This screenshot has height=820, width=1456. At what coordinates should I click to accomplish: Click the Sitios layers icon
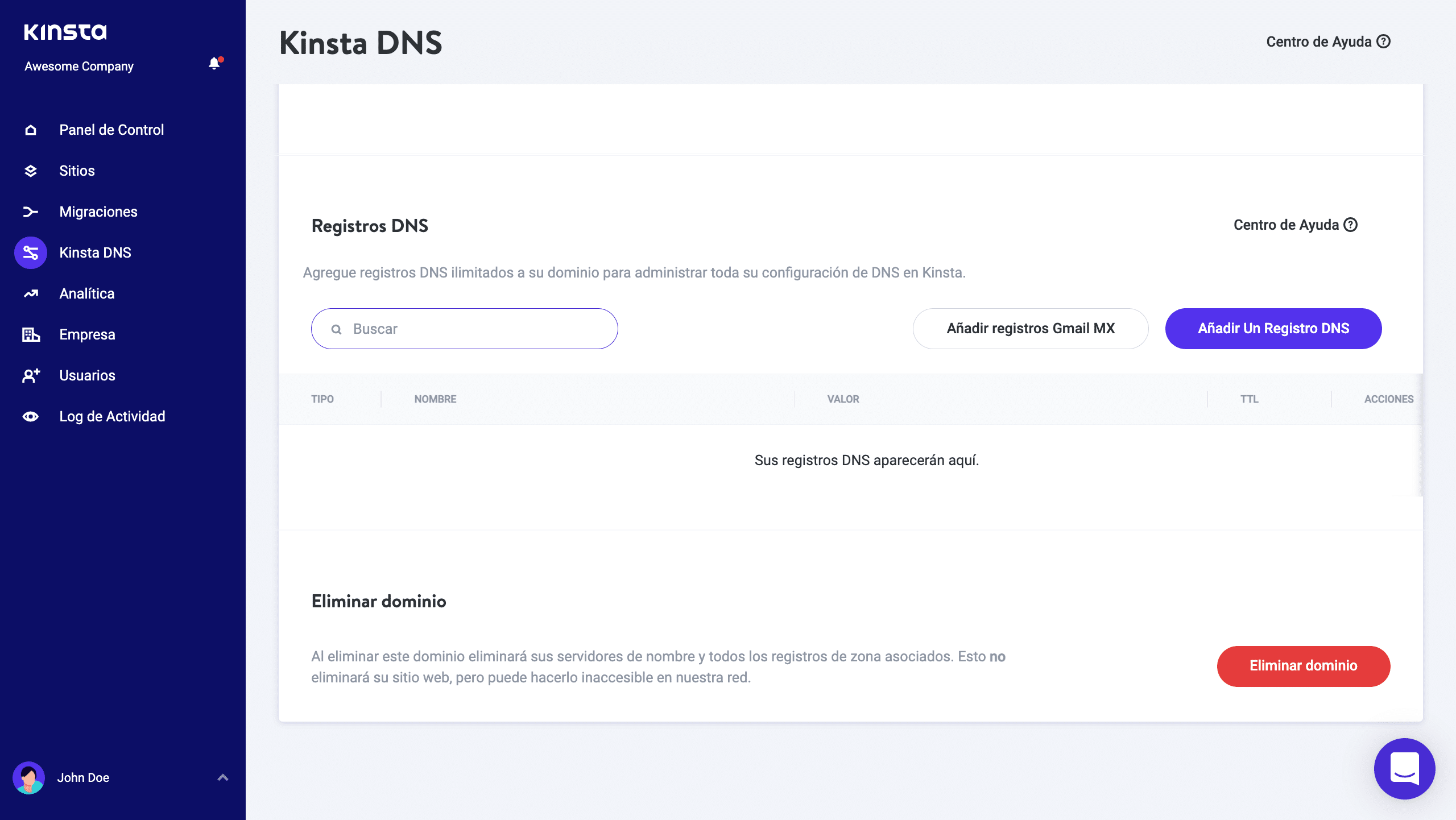(31, 171)
